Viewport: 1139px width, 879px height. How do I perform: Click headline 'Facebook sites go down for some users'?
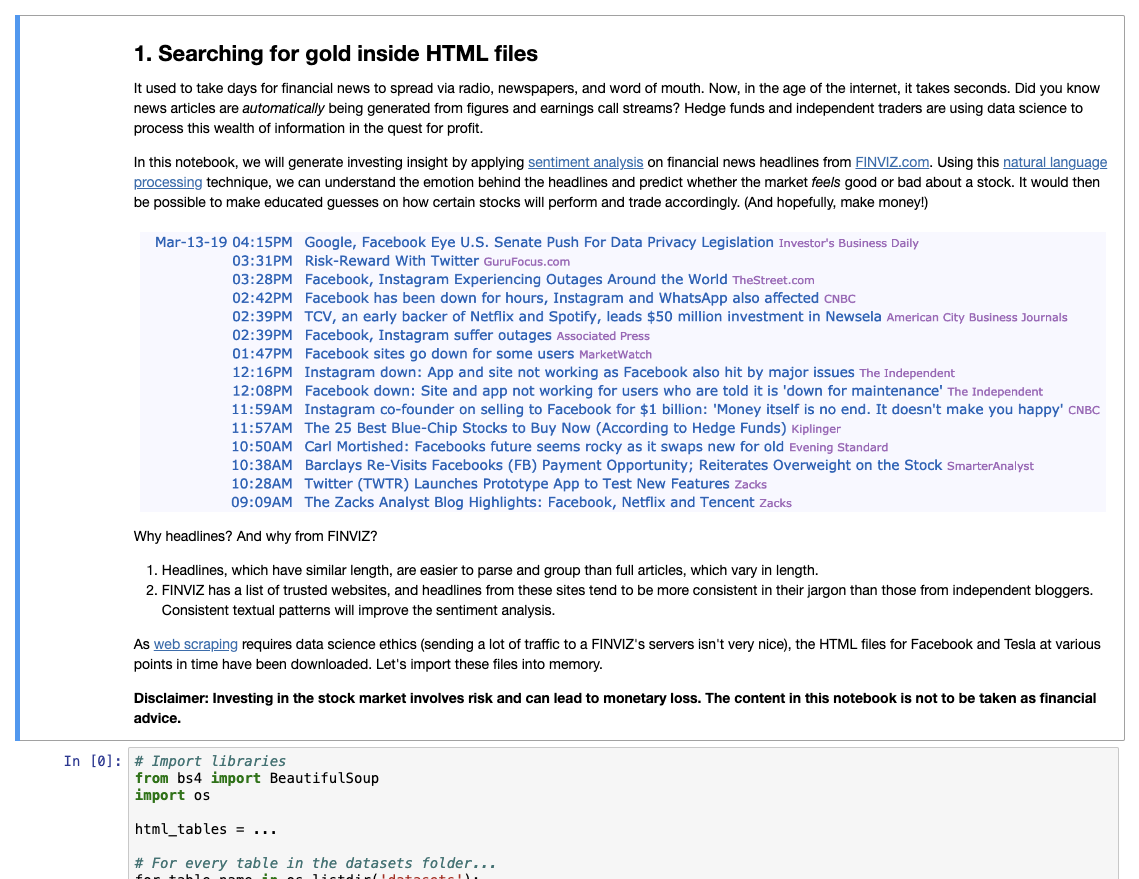pos(439,354)
